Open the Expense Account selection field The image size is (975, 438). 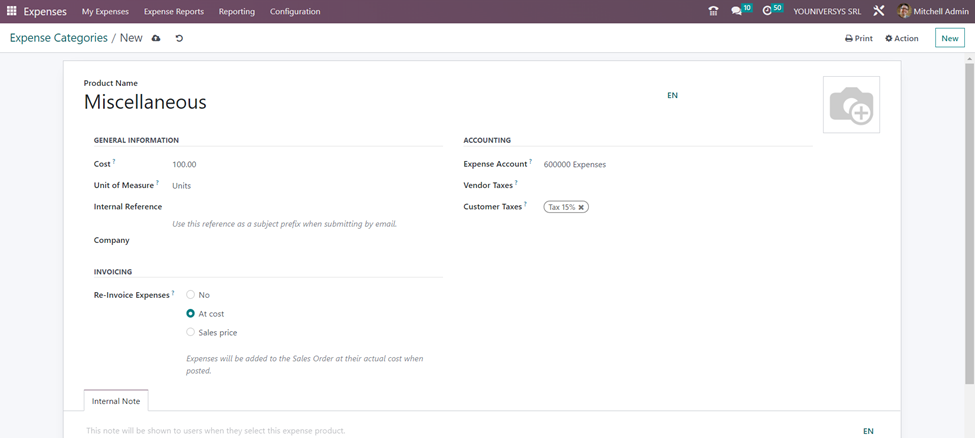coord(670,164)
